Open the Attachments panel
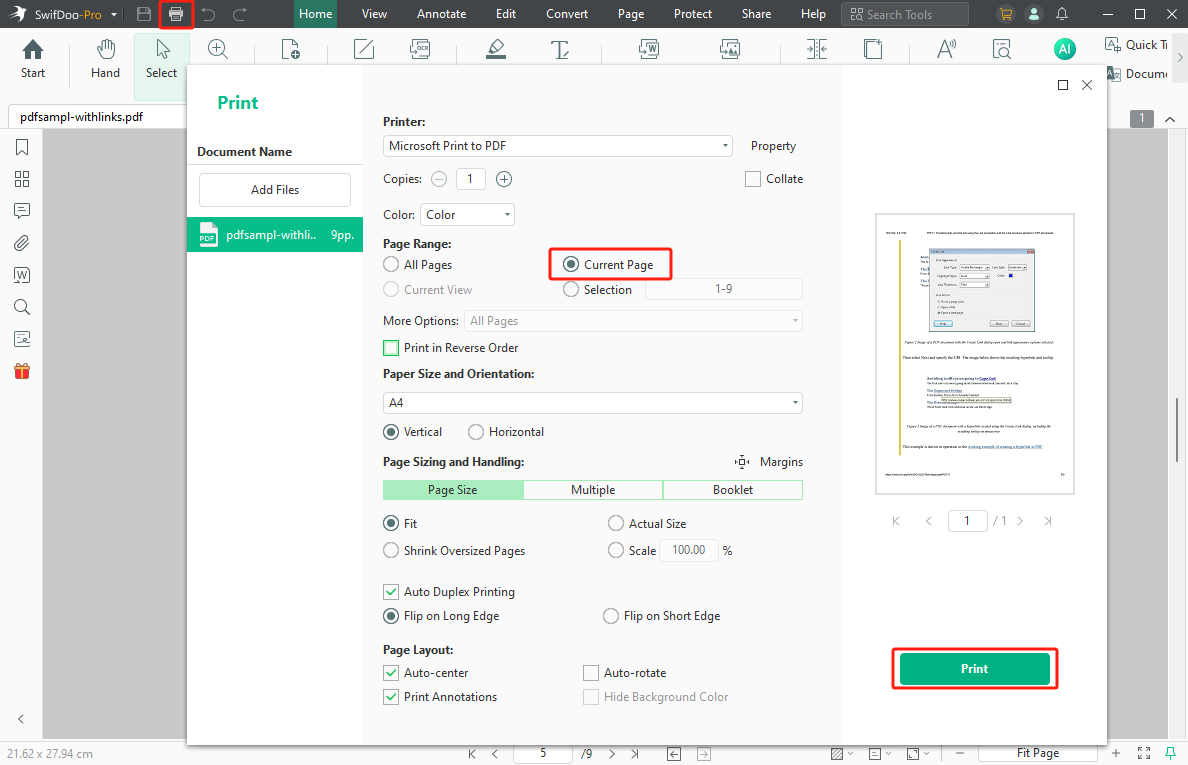 point(21,243)
